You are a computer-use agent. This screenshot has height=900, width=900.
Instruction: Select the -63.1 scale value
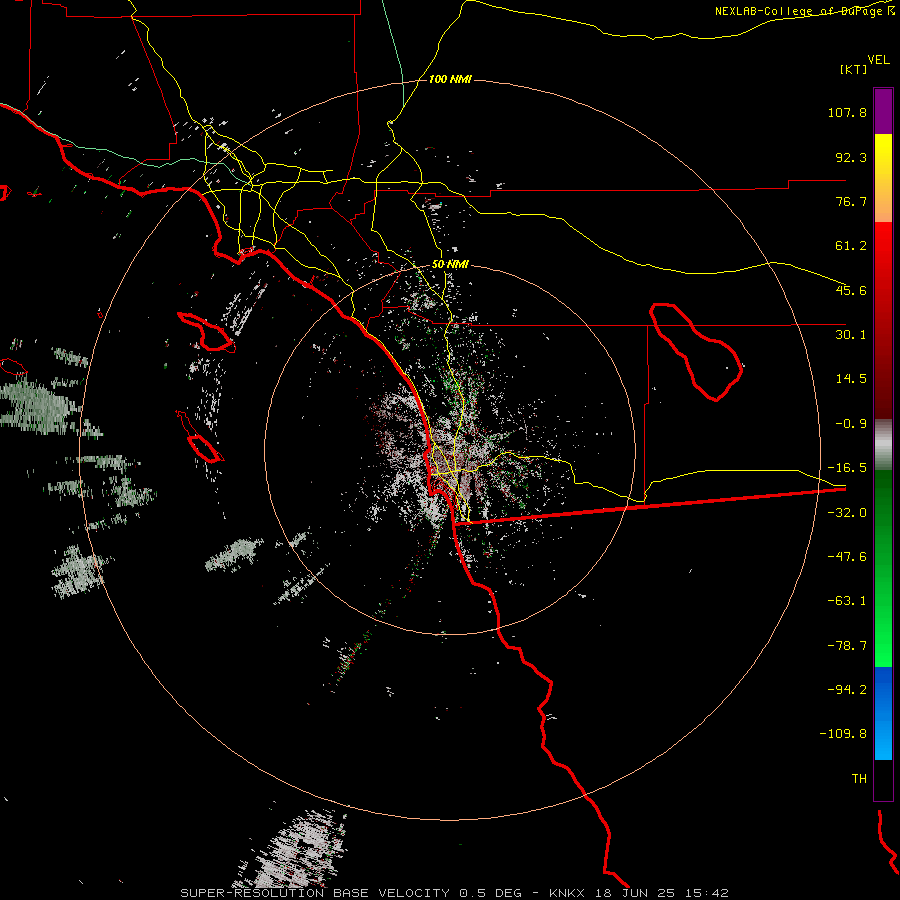[x=847, y=601]
